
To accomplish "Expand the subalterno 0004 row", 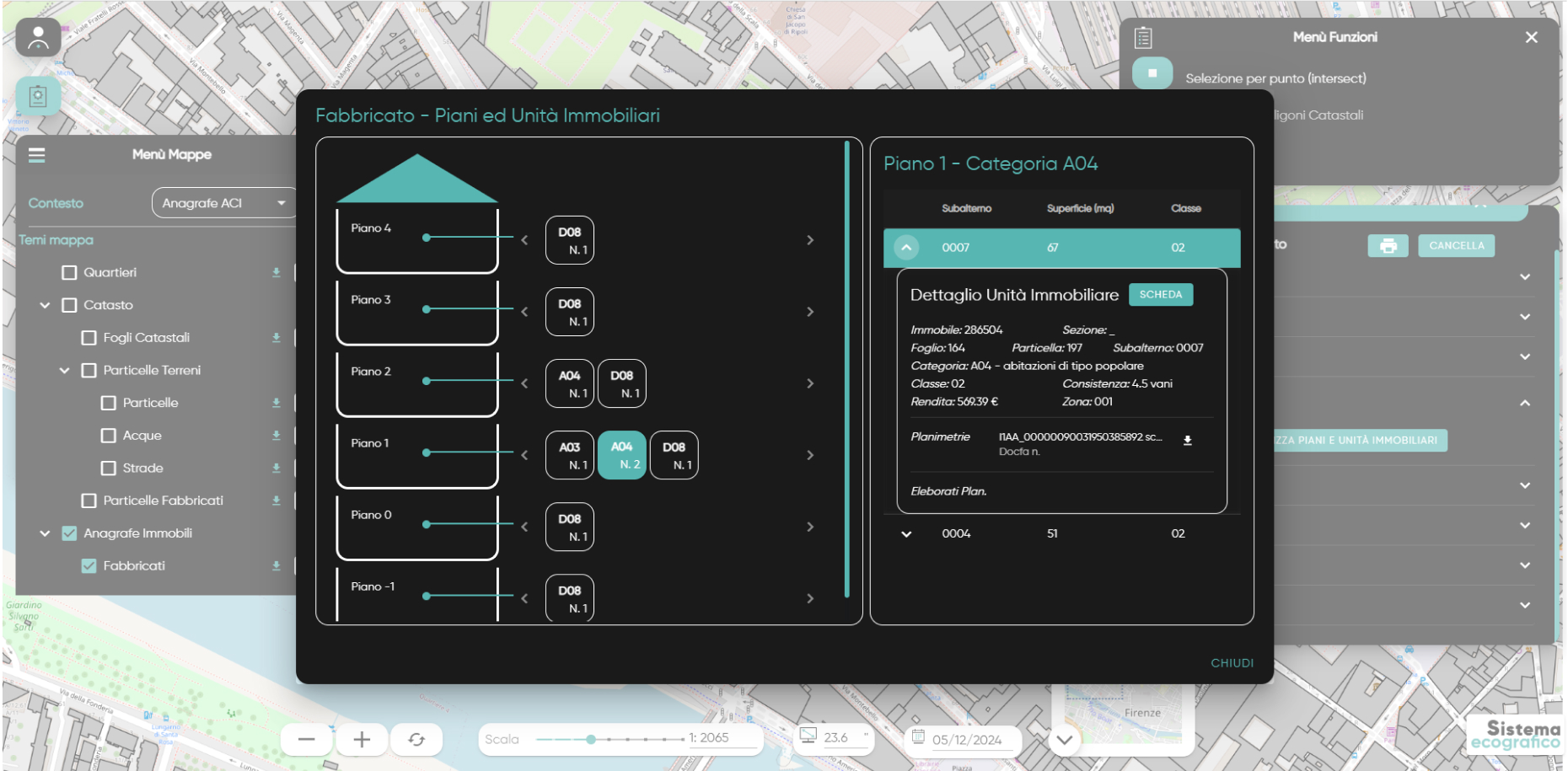I will [906, 534].
